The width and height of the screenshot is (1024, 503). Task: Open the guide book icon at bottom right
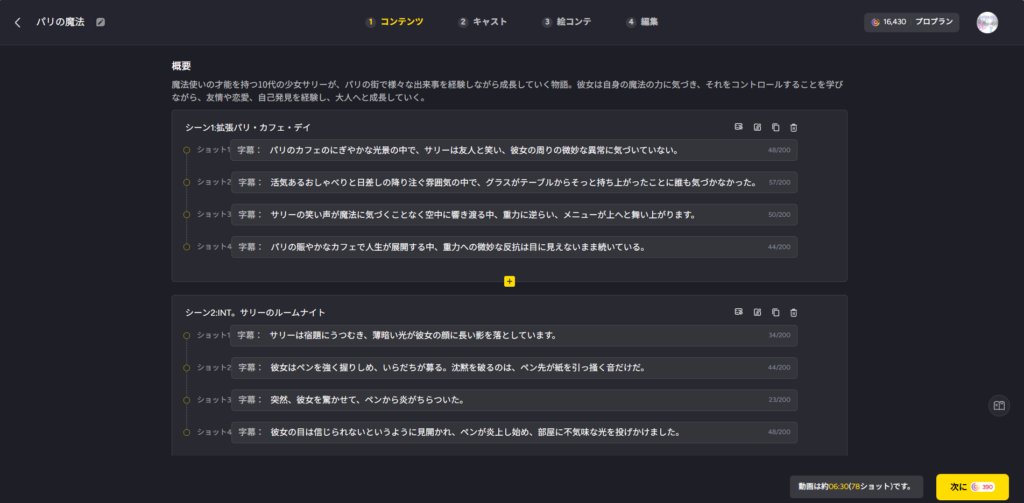point(998,405)
